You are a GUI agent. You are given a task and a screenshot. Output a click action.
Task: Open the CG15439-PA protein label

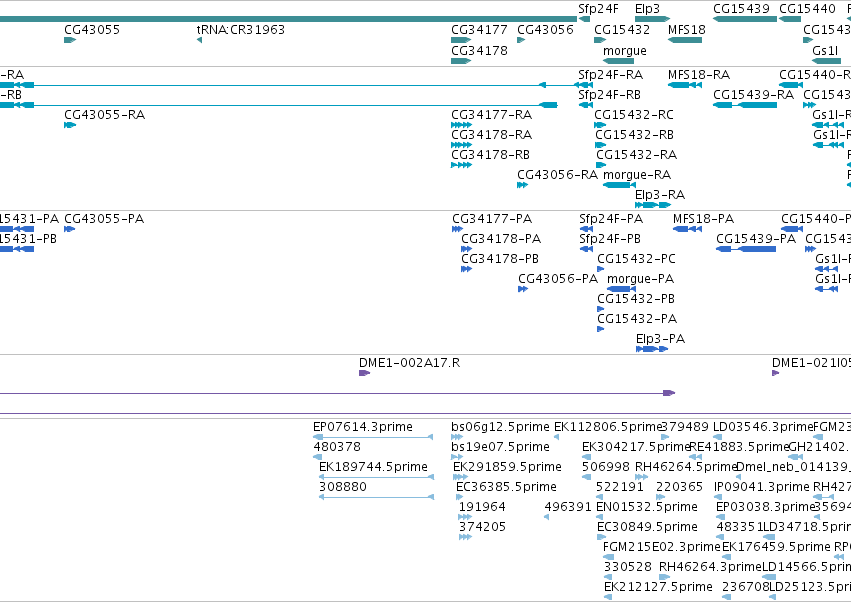tap(756, 239)
